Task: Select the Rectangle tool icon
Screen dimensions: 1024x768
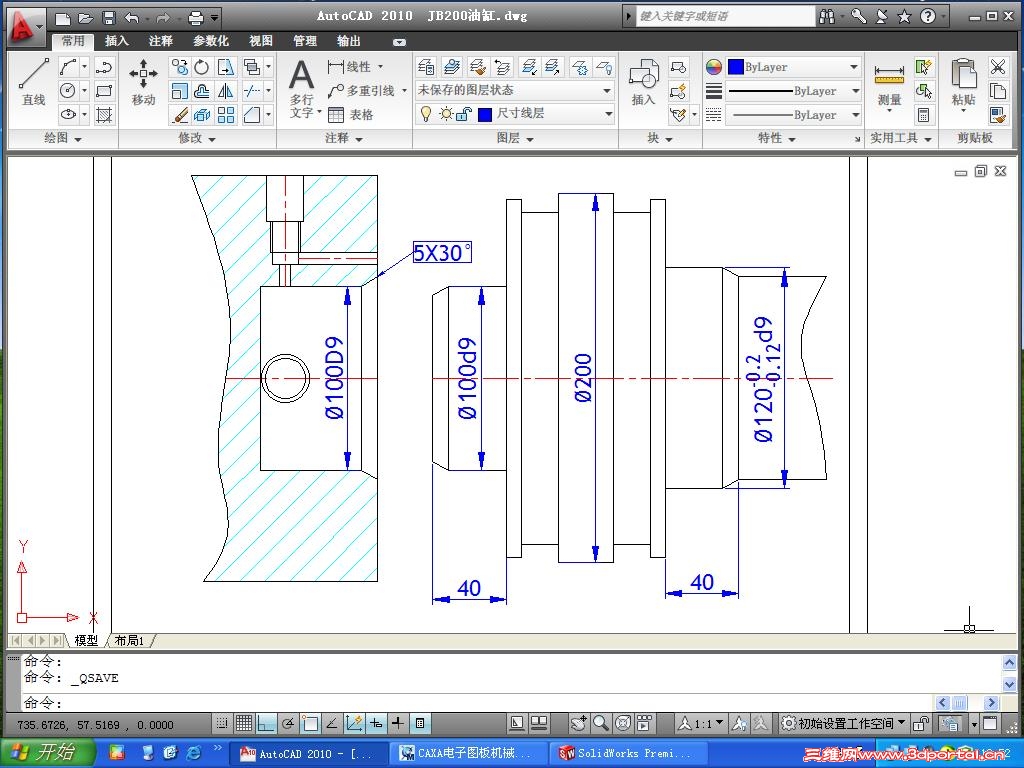Action: (104, 91)
